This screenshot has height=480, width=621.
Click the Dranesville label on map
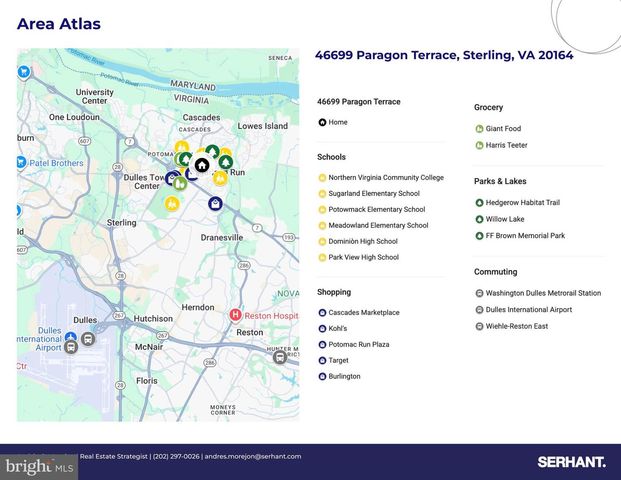[222, 237]
